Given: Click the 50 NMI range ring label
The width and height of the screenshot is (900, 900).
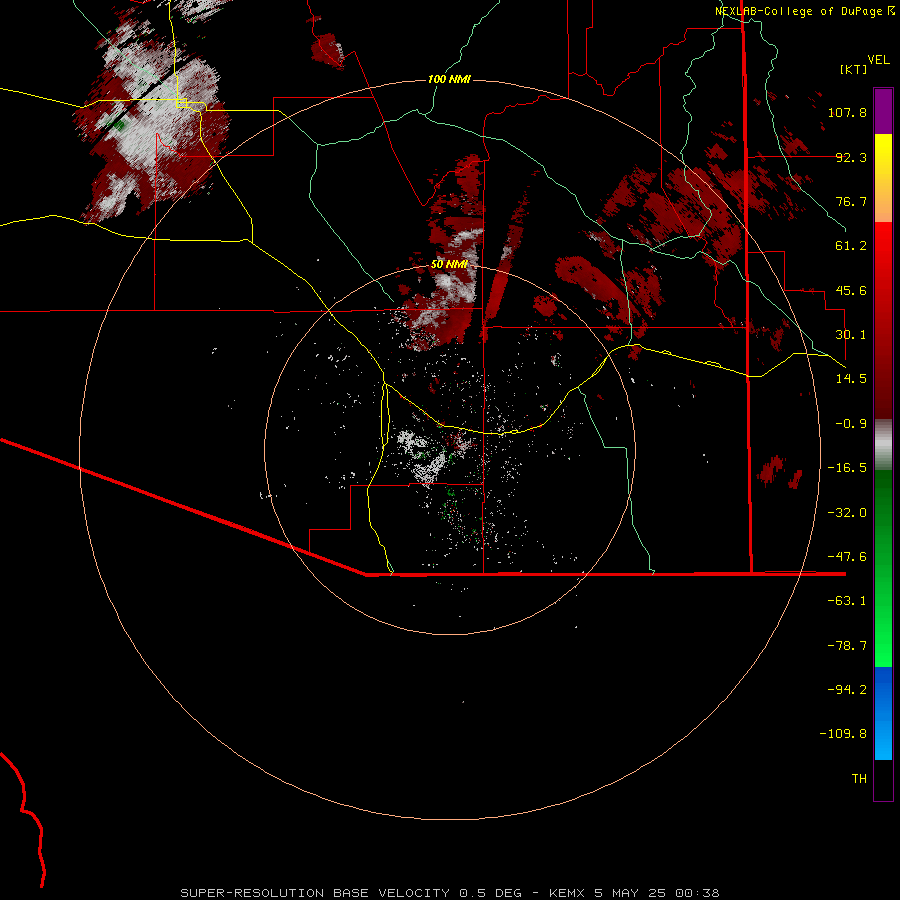Looking at the screenshot, I should [x=449, y=265].
